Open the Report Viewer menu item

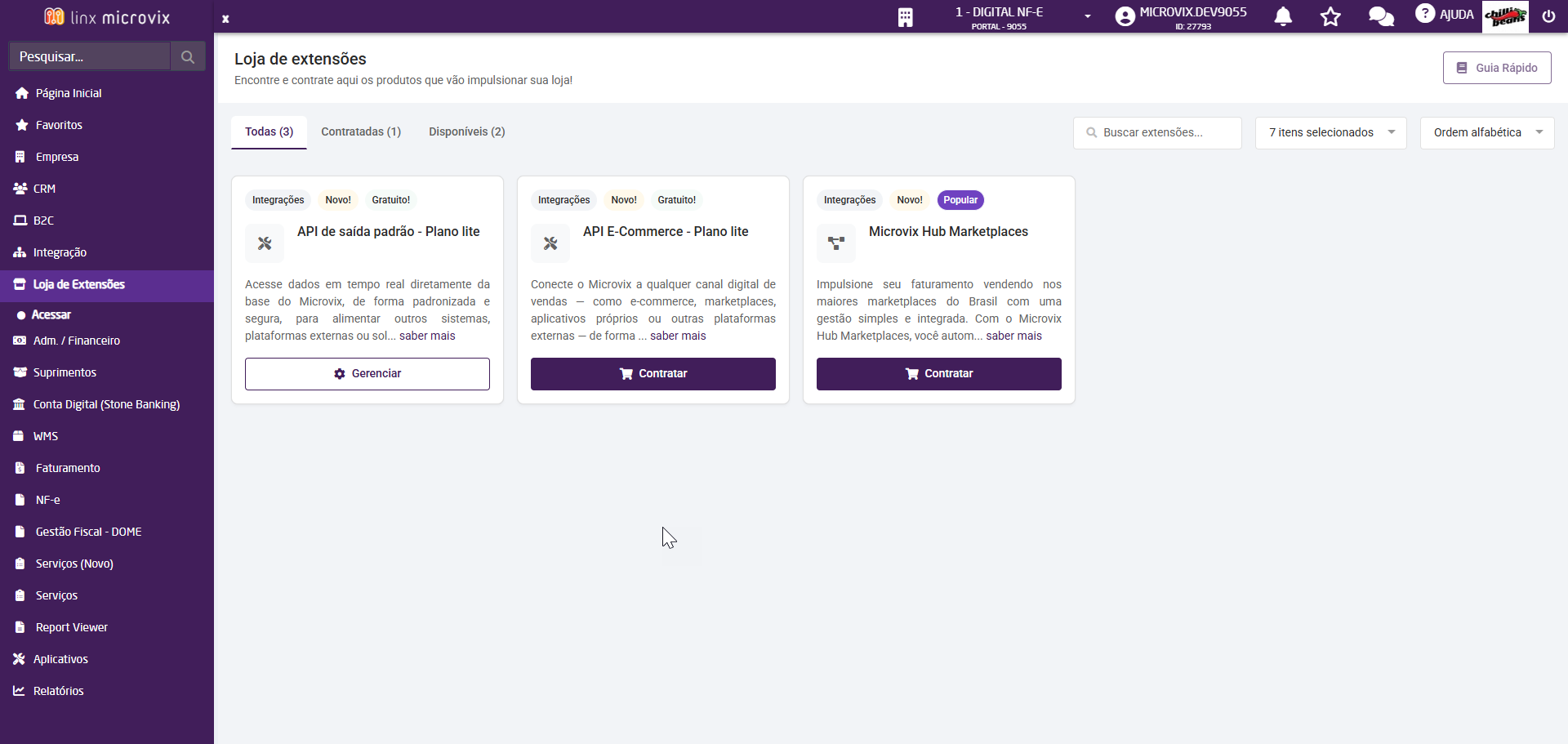(107, 627)
